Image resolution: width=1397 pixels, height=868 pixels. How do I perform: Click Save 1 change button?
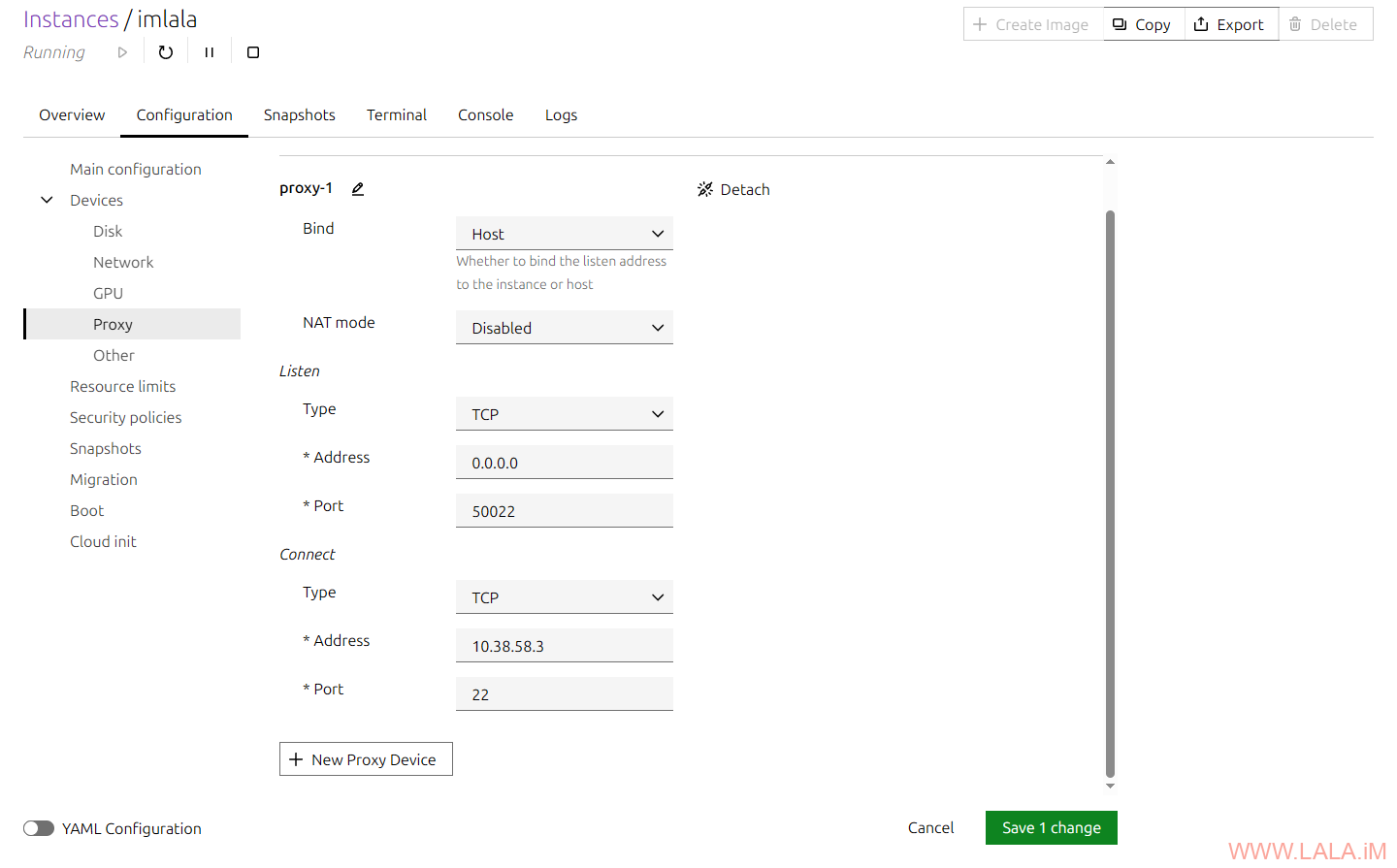pyautogui.click(x=1051, y=828)
